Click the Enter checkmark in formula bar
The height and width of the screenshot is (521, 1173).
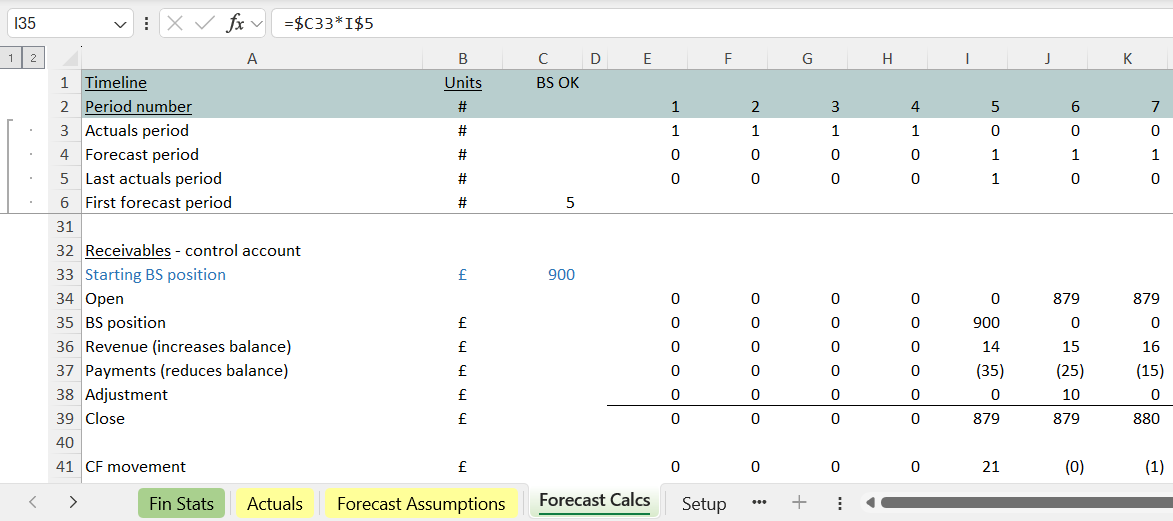coord(205,23)
